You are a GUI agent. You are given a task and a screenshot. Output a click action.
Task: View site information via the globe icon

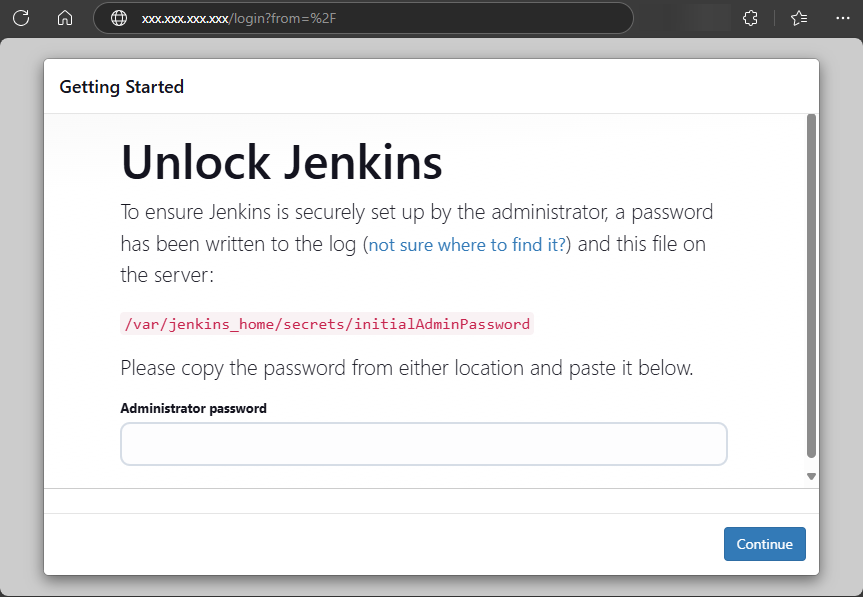click(x=119, y=18)
